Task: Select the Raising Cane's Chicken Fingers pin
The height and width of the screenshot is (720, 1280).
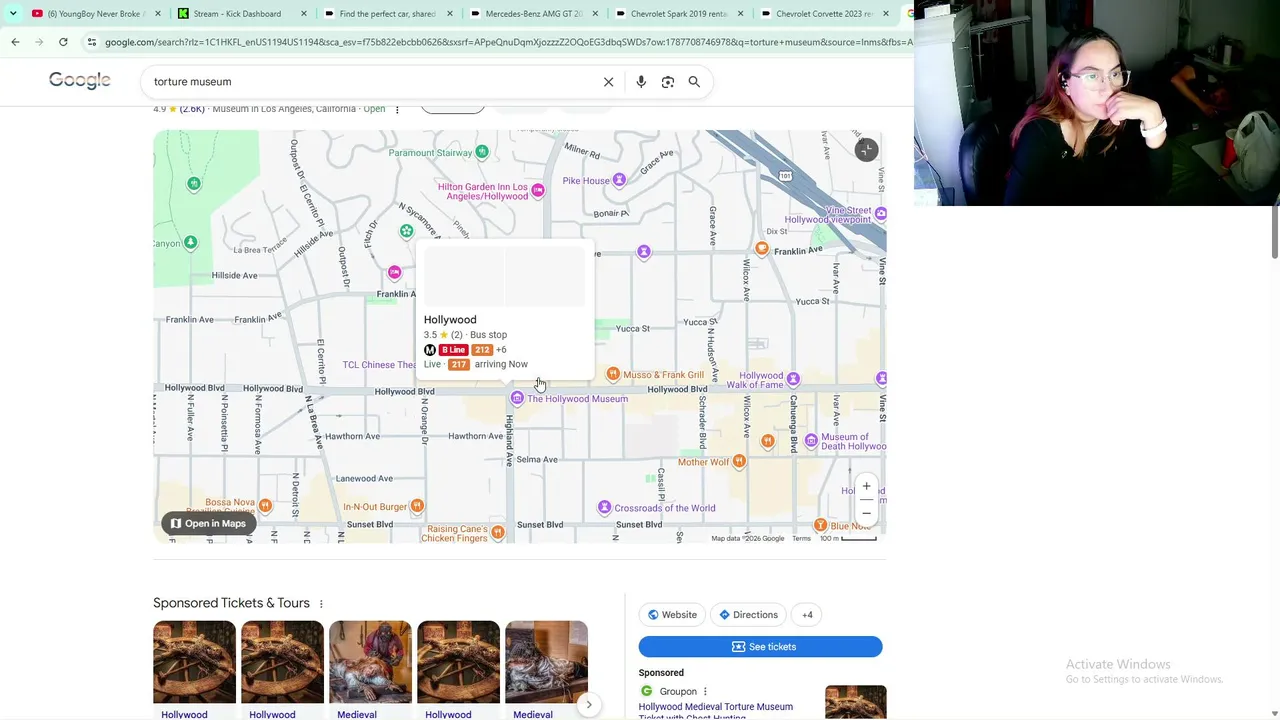Action: click(498, 532)
